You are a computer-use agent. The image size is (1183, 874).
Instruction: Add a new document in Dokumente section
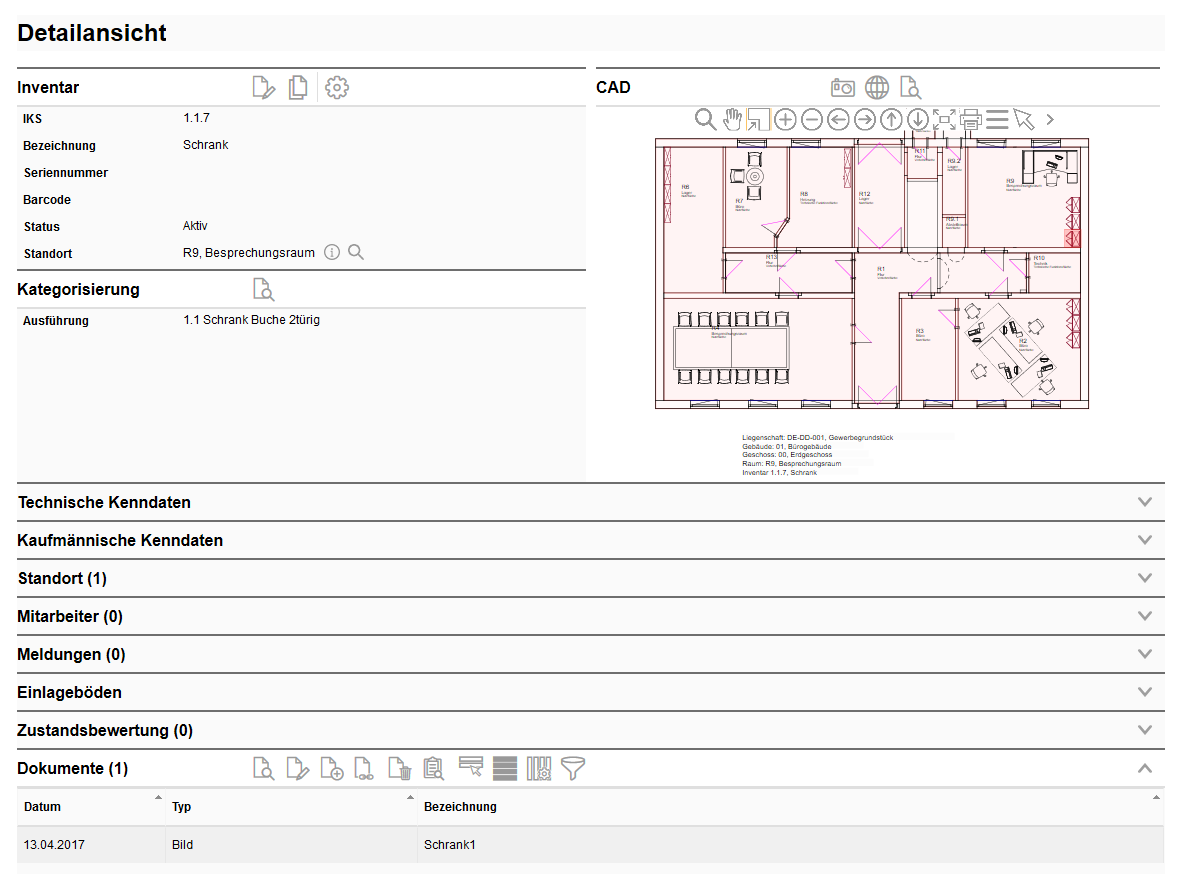point(332,768)
